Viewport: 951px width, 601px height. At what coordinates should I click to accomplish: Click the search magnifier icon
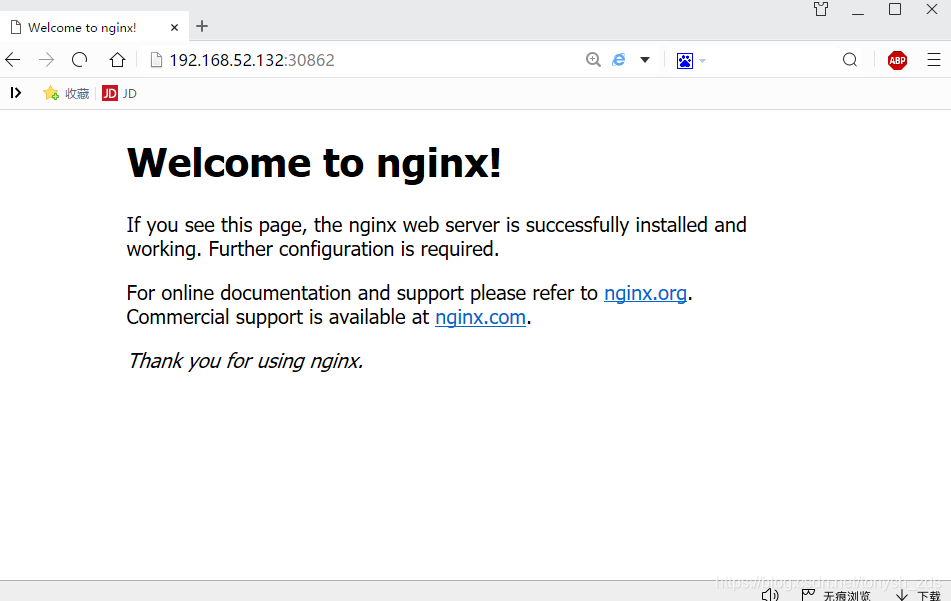[x=850, y=59]
